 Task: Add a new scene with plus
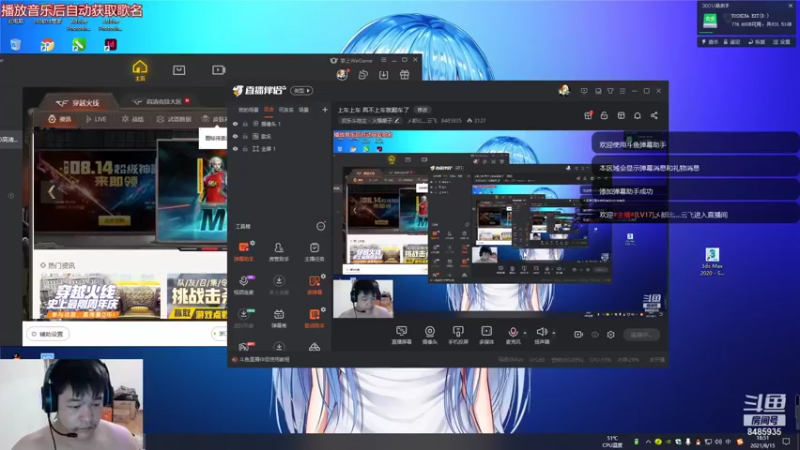(x=324, y=110)
